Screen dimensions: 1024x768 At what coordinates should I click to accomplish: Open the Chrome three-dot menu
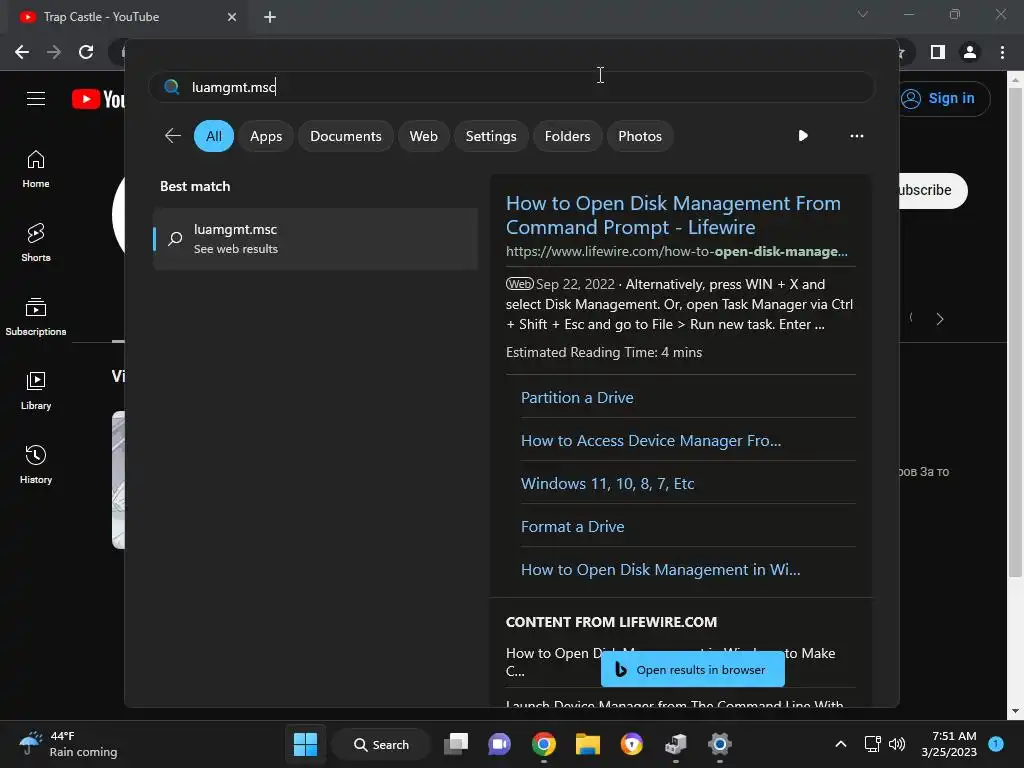(1002, 52)
